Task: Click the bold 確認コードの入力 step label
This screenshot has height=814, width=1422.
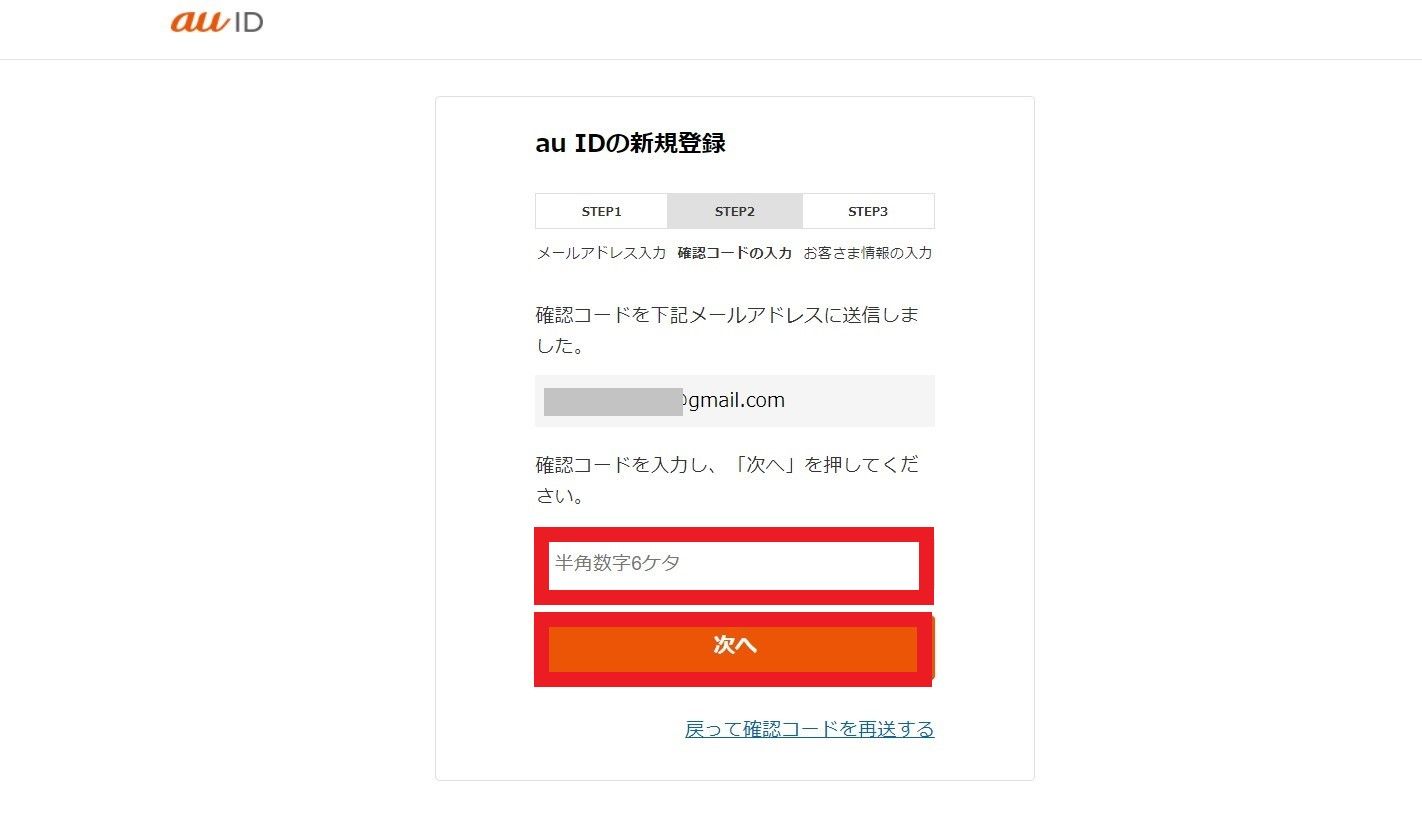Action: (x=735, y=253)
